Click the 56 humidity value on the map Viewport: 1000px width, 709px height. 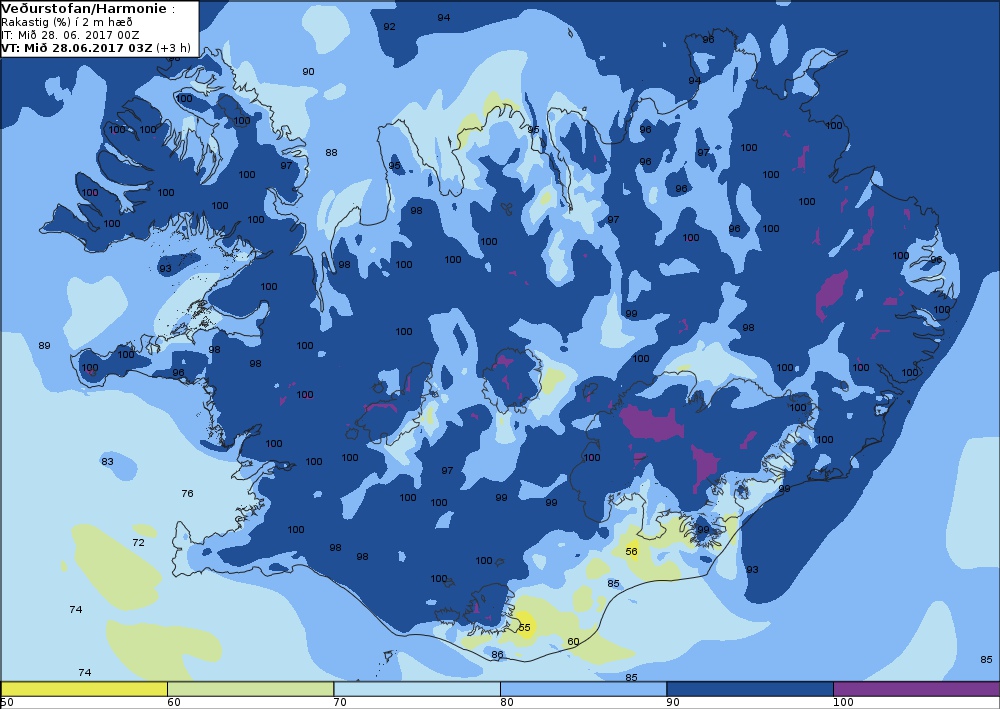(631, 552)
